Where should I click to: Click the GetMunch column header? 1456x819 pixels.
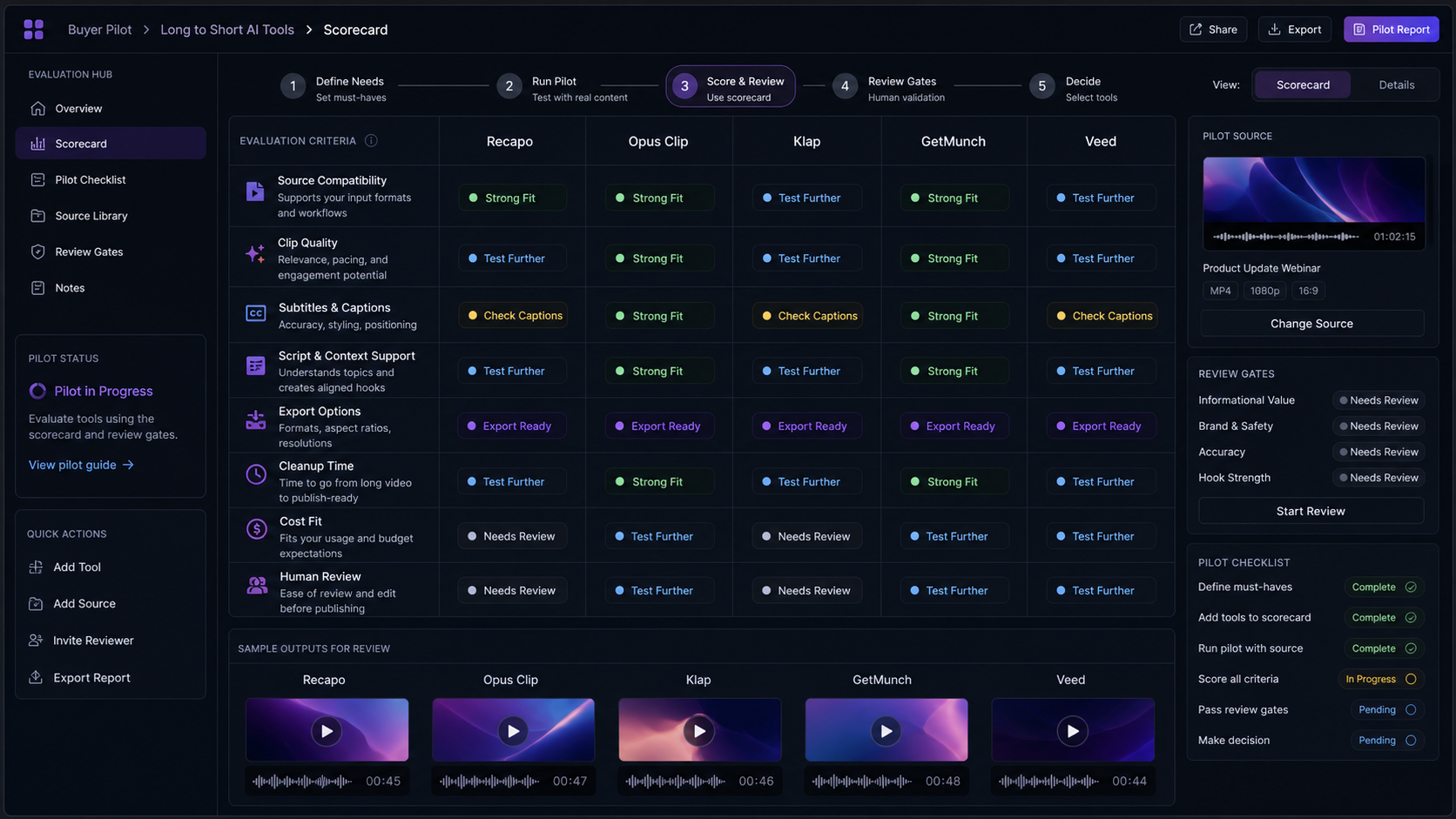[x=954, y=142]
